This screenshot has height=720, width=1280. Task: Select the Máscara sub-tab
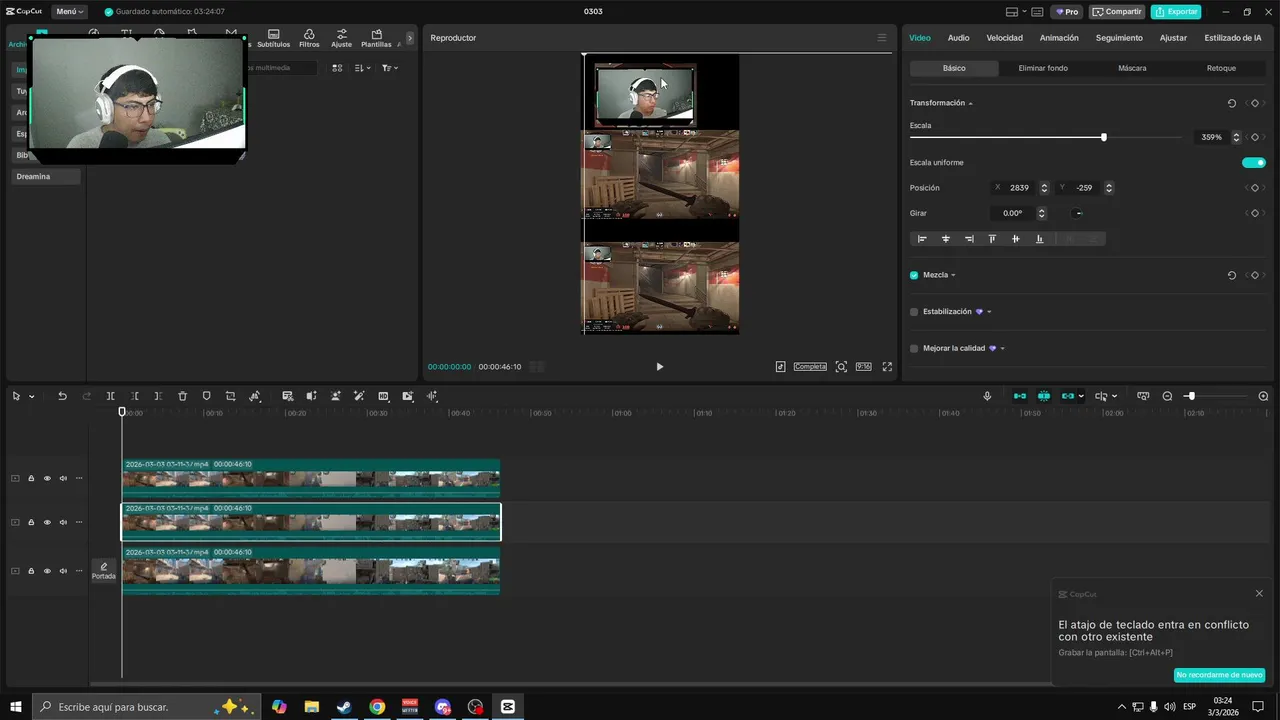point(1132,68)
